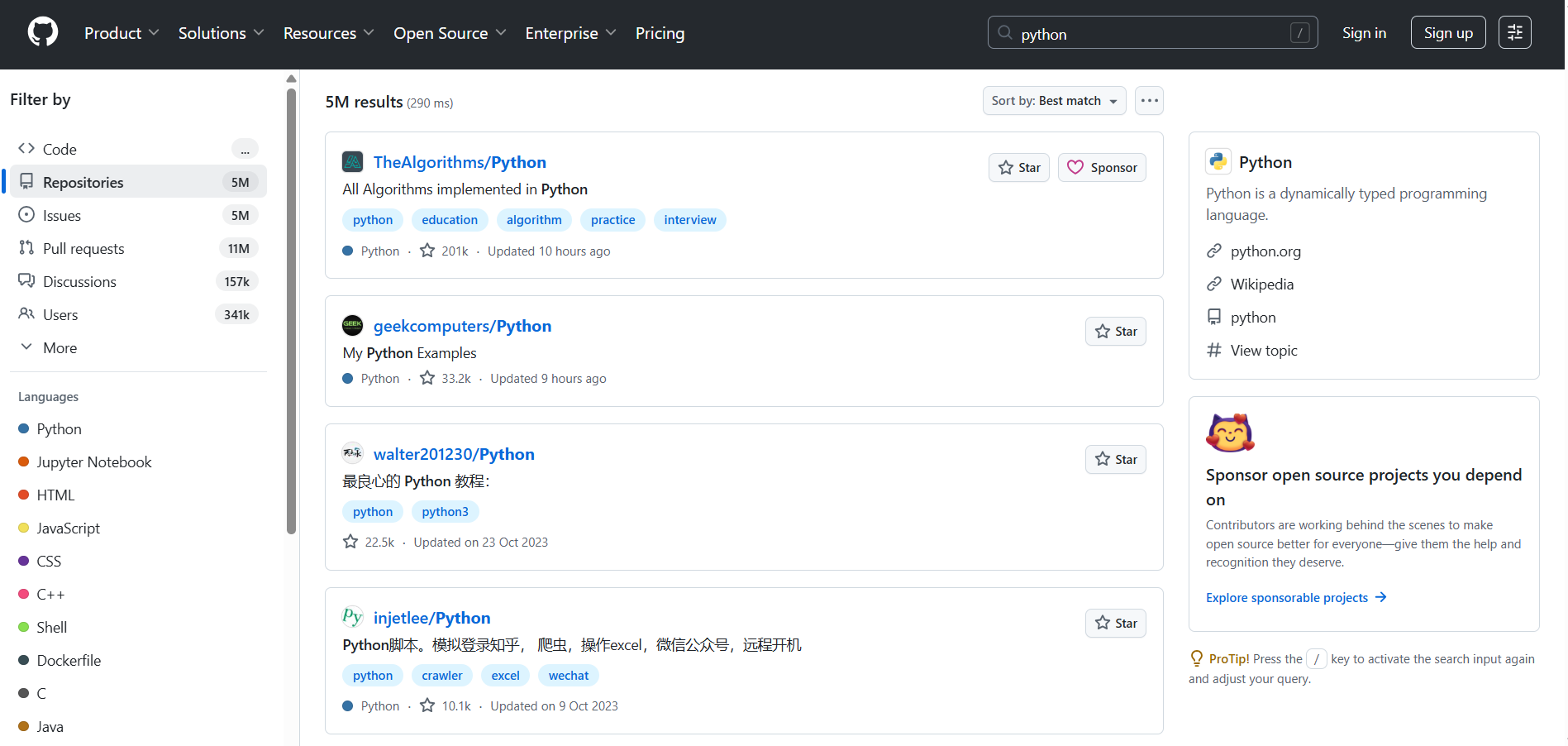Click the algorithm topic tag
Image resolution: width=1568 pixels, height=746 pixels.
pos(534,219)
